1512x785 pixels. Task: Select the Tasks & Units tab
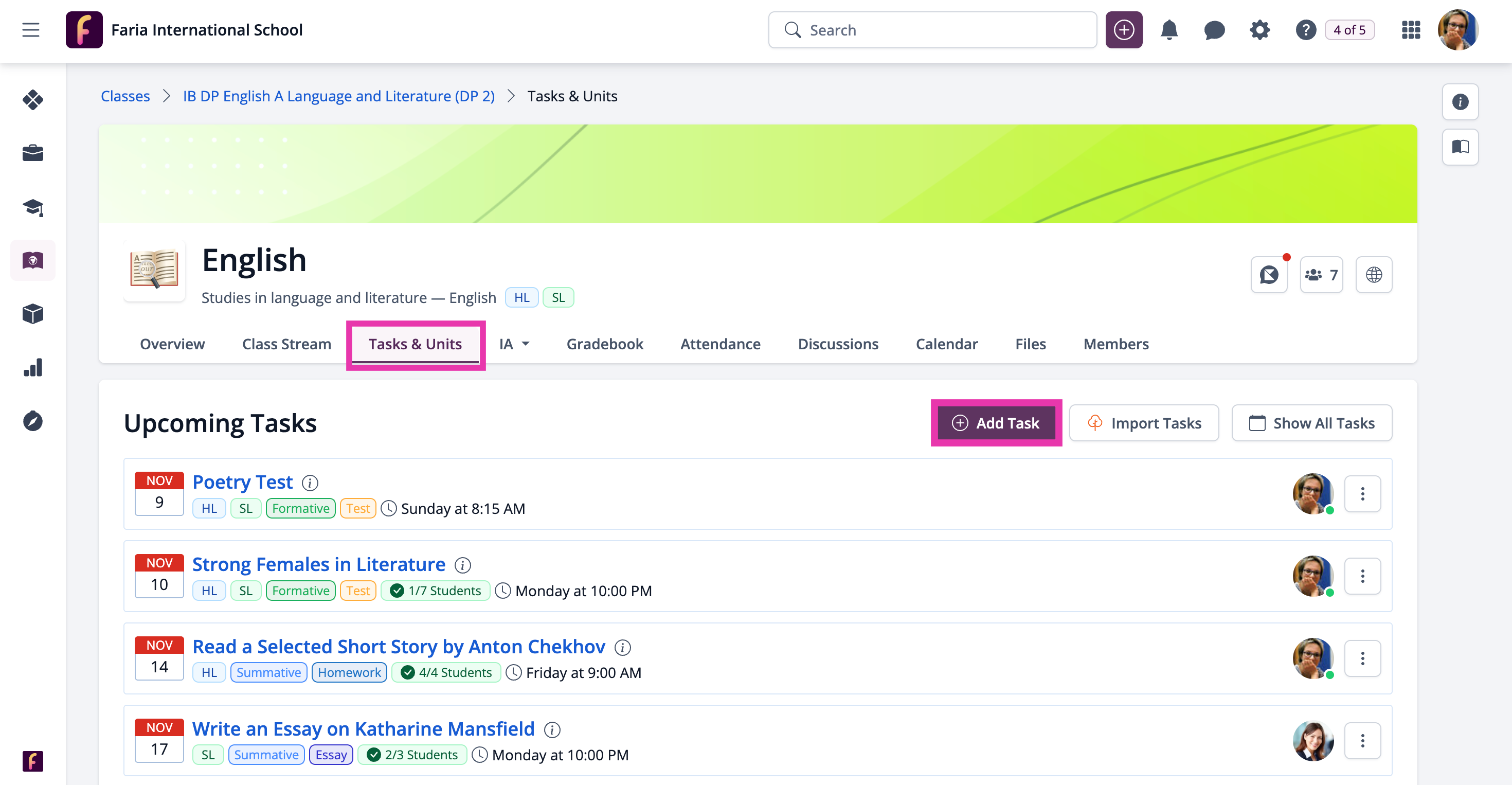point(415,344)
